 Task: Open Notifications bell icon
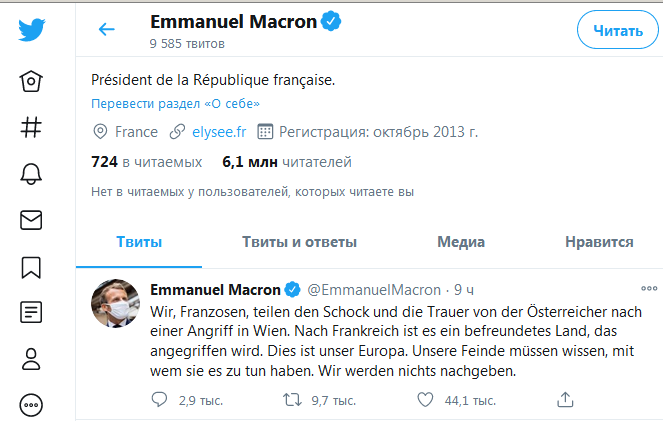coord(31,174)
